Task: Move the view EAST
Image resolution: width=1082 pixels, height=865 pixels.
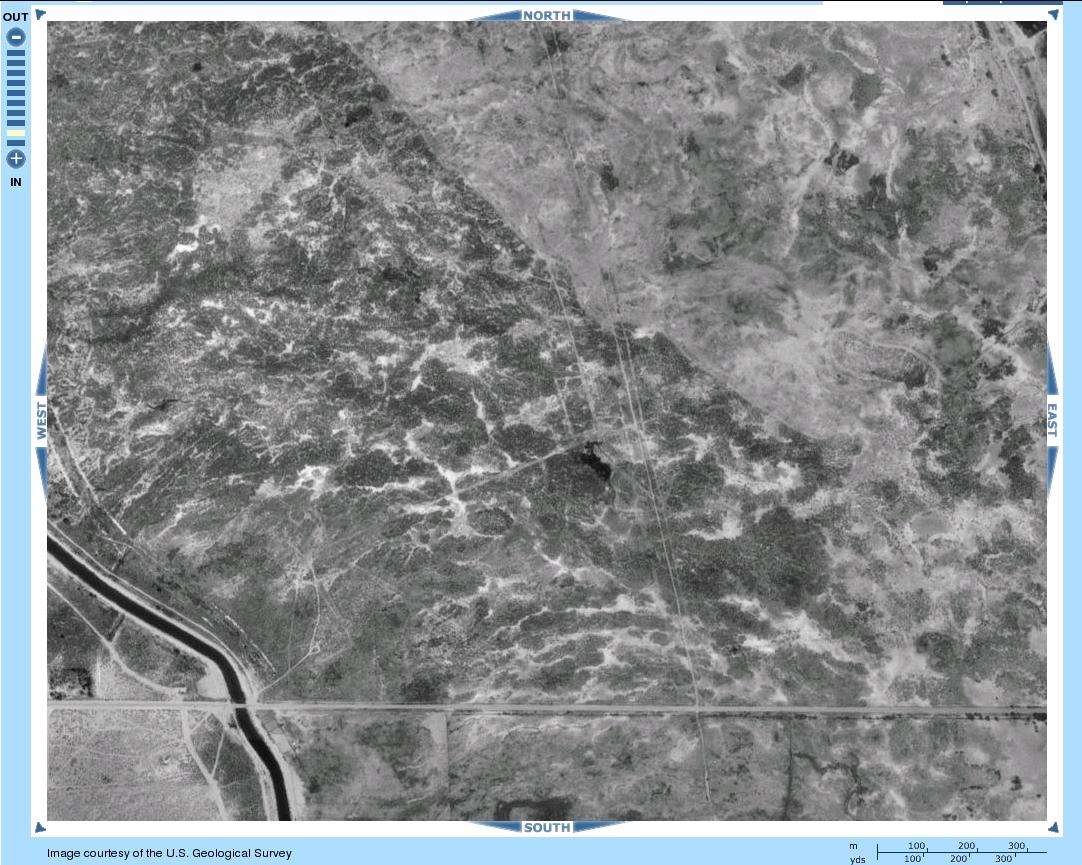Action: (1052, 421)
